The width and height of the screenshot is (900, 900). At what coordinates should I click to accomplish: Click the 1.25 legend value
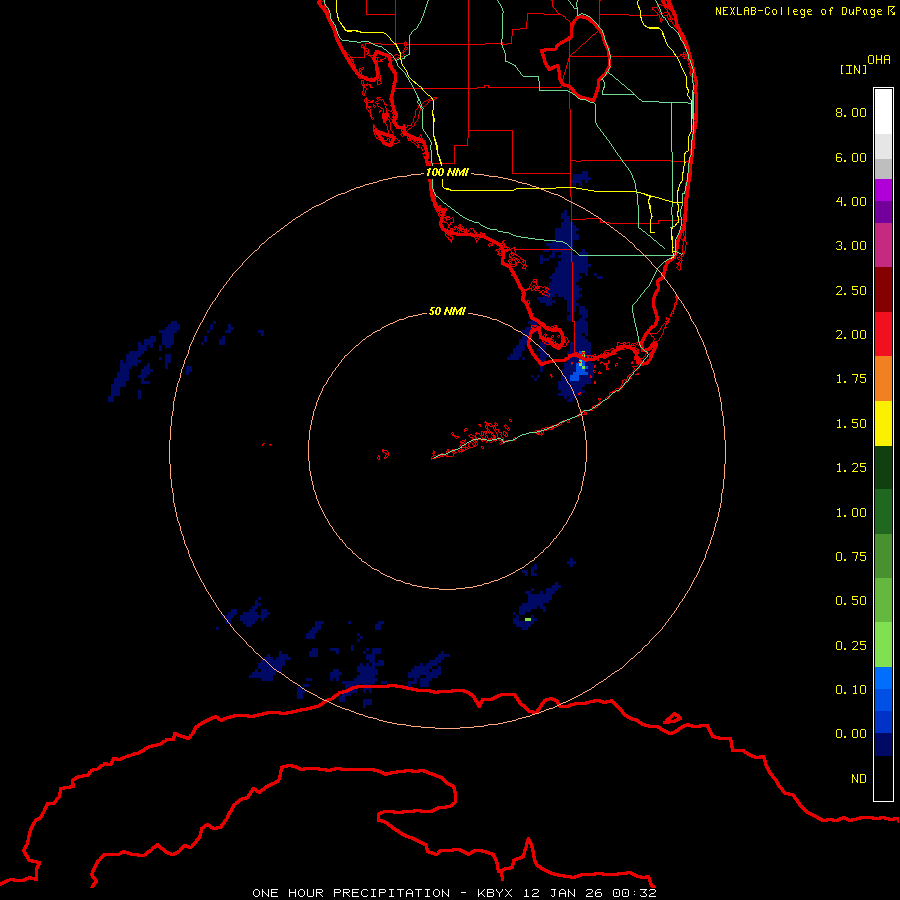tap(851, 468)
